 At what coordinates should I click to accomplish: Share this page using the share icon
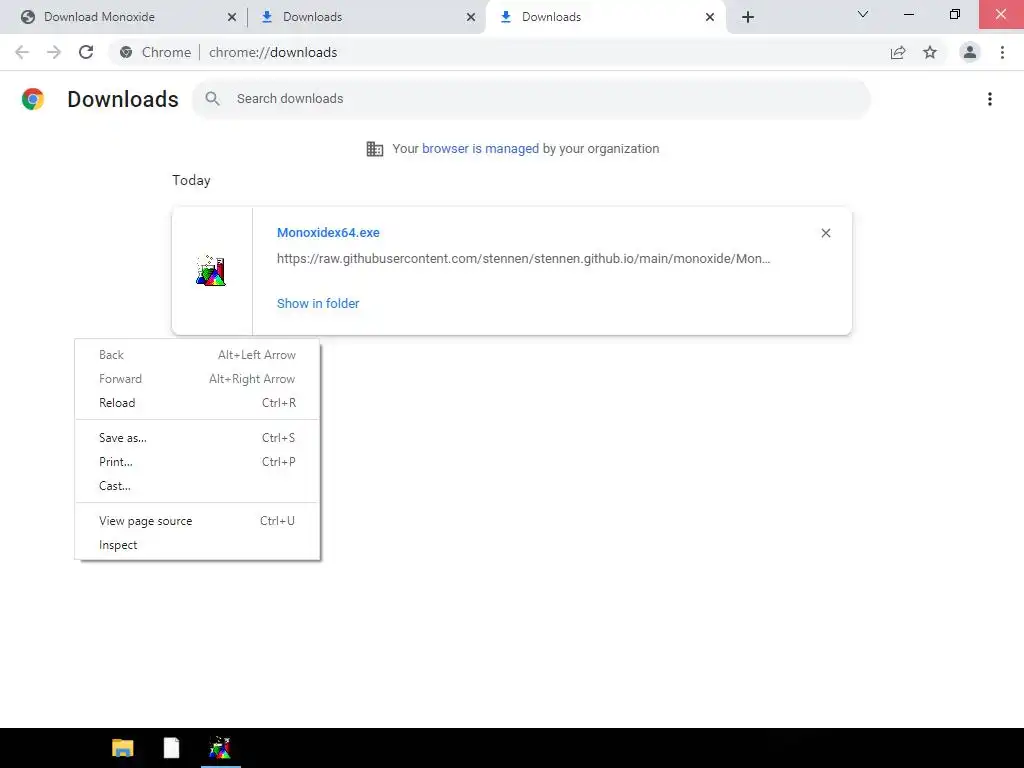click(898, 52)
